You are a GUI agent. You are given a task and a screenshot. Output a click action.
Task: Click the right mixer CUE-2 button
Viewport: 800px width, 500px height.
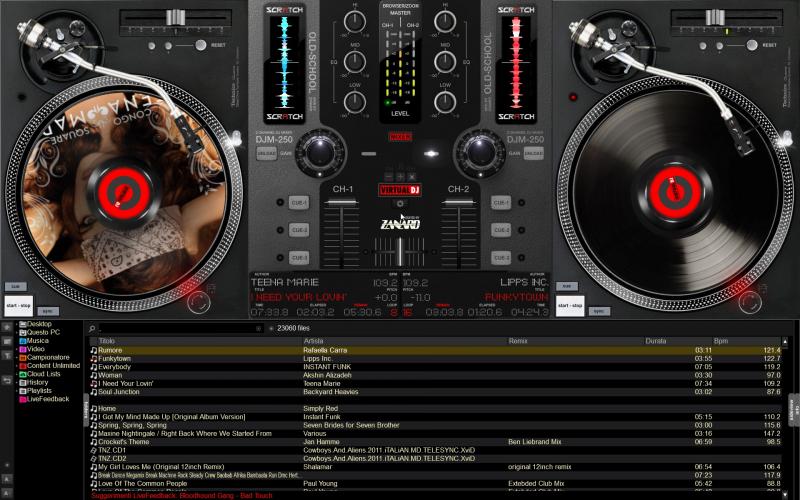pos(501,230)
